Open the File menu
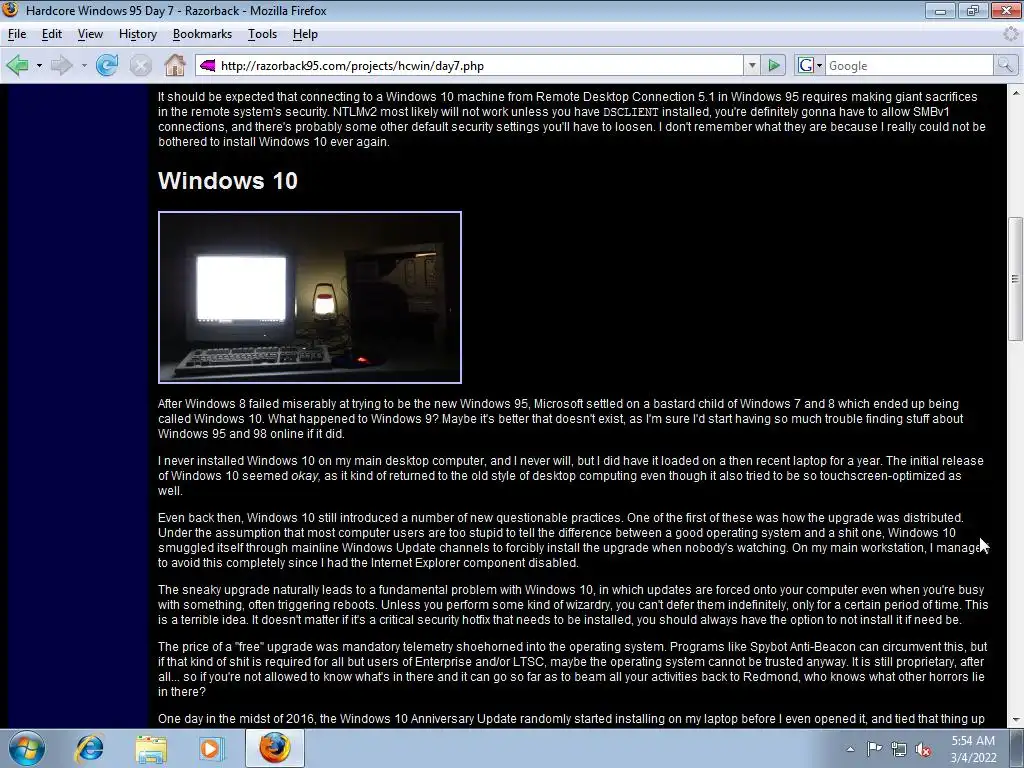The image size is (1024, 768). coord(17,34)
